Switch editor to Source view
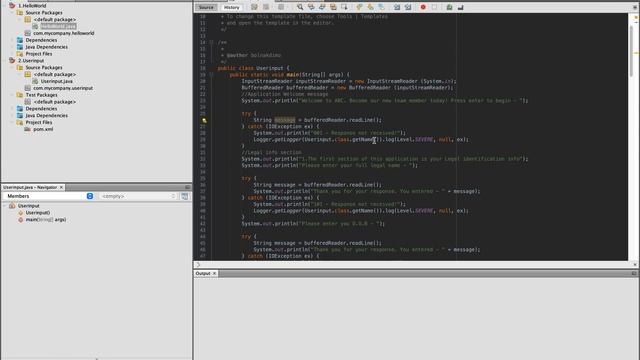 click(206, 7)
